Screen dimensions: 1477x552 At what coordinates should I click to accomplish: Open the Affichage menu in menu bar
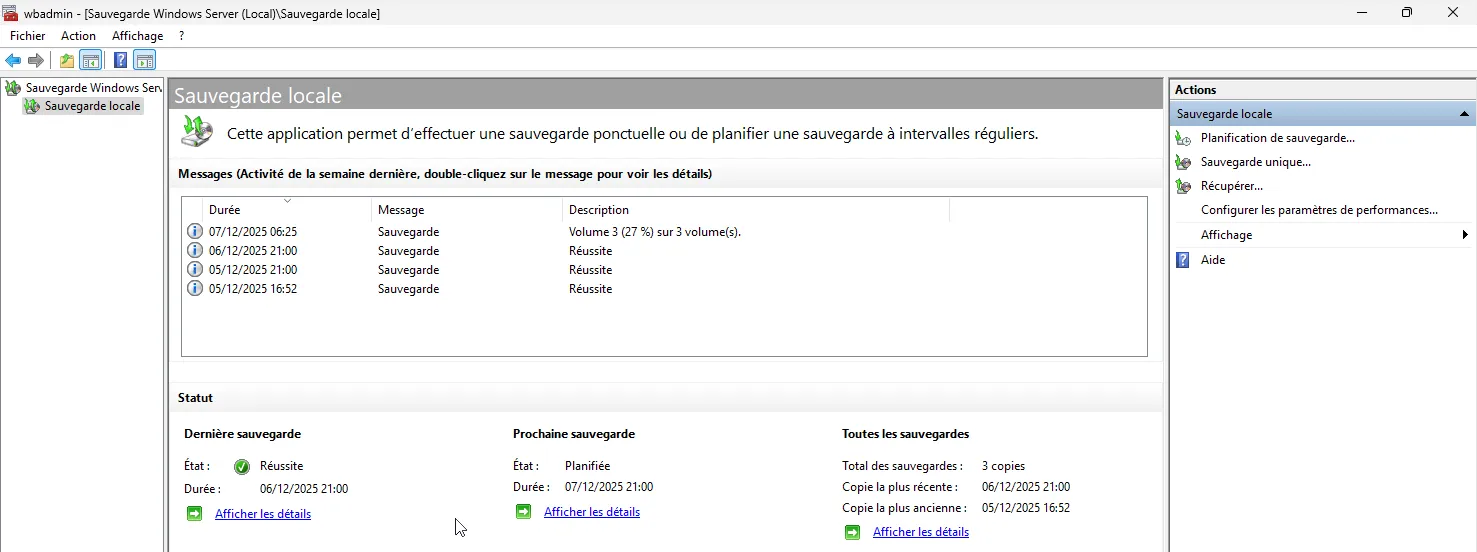point(137,36)
